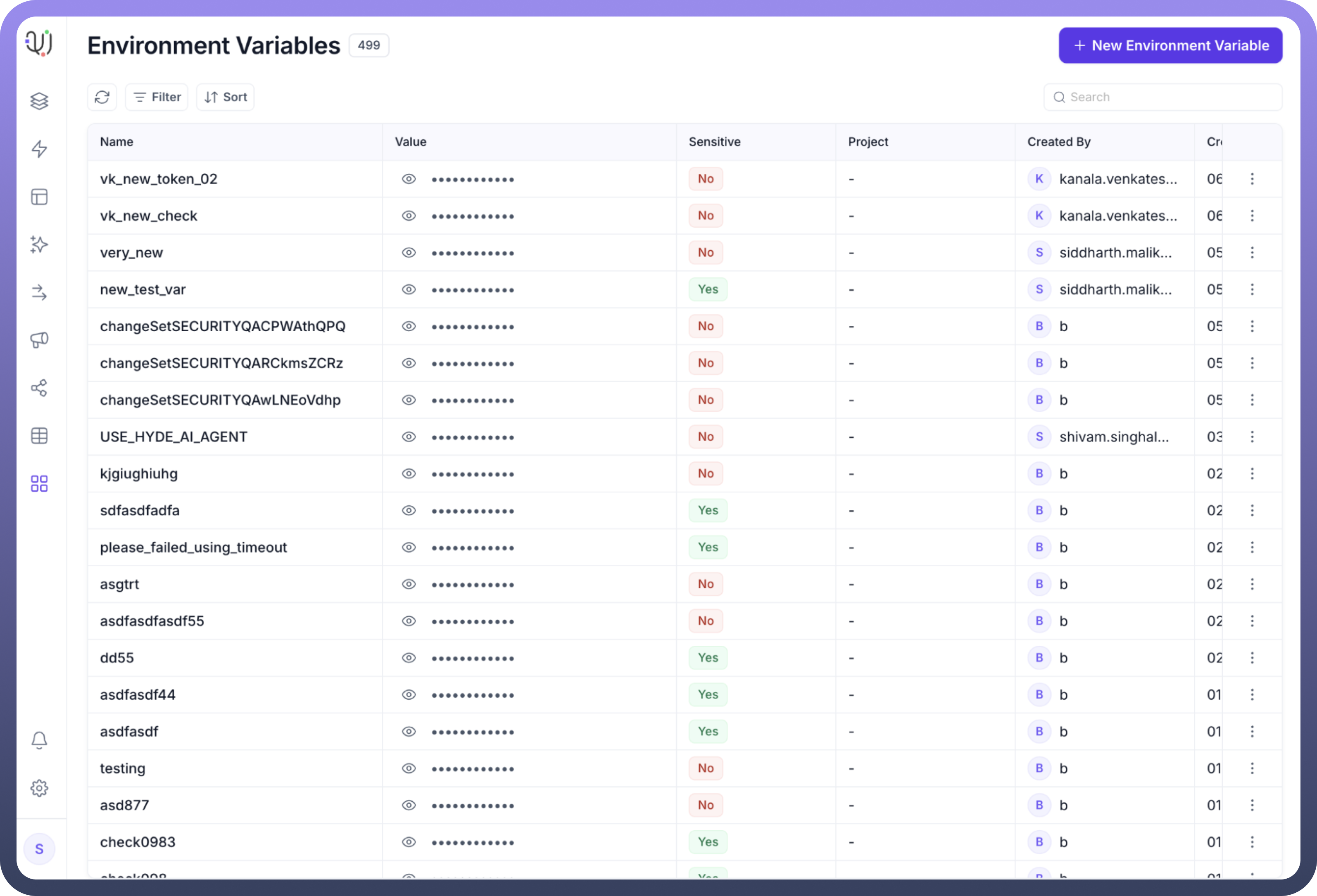Open the four-squares grid sidebar icon
This screenshot has height=896, width=1317.
coord(39,483)
